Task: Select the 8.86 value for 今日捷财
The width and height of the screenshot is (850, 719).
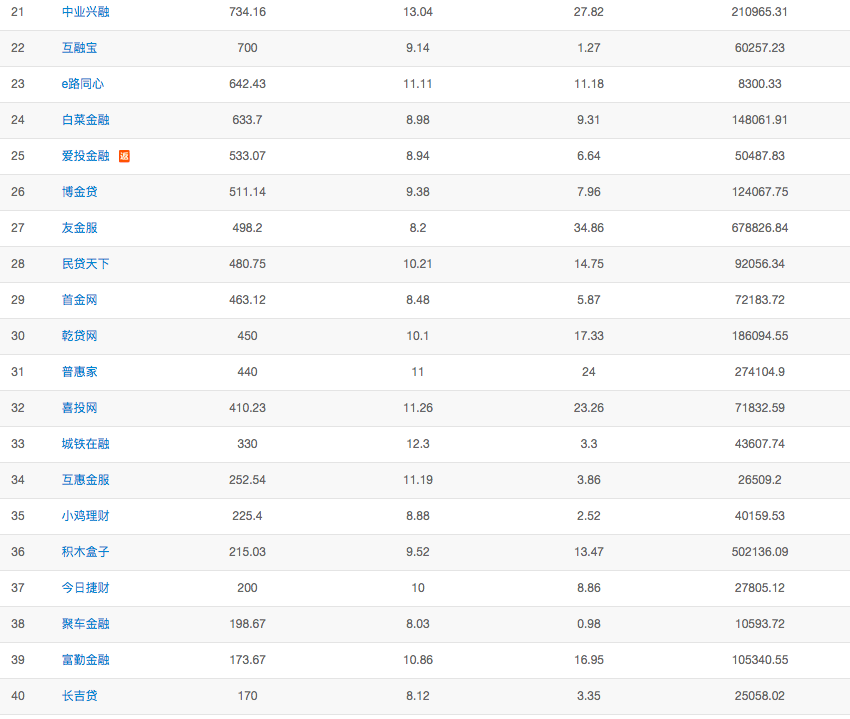Action: click(x=589, y=588)
